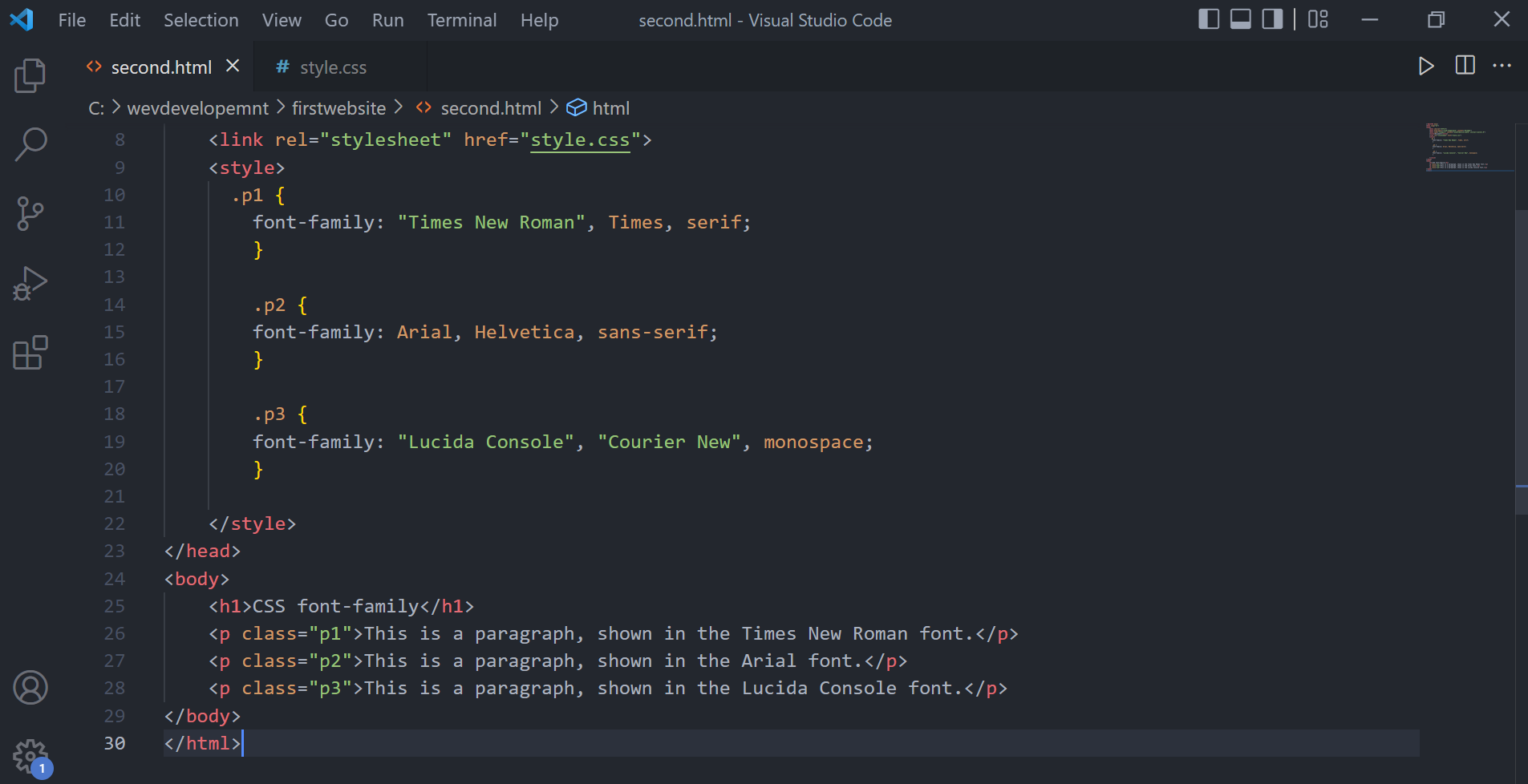This screenshot has width=1528, height=784.
Task: Place cursor on "Times New Roman" font value
Action: coord(492,222)
